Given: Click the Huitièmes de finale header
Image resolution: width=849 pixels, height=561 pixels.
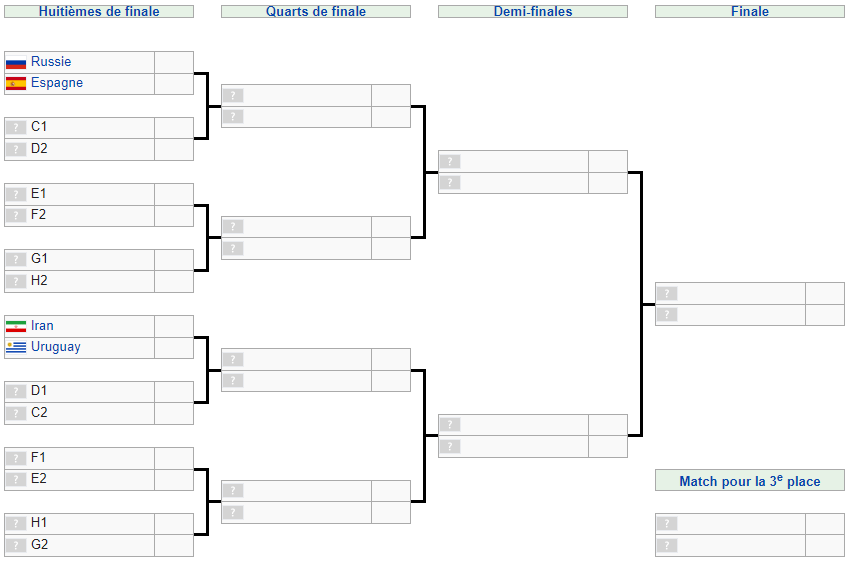Looking at the screenshot, I should pos(99,12).
